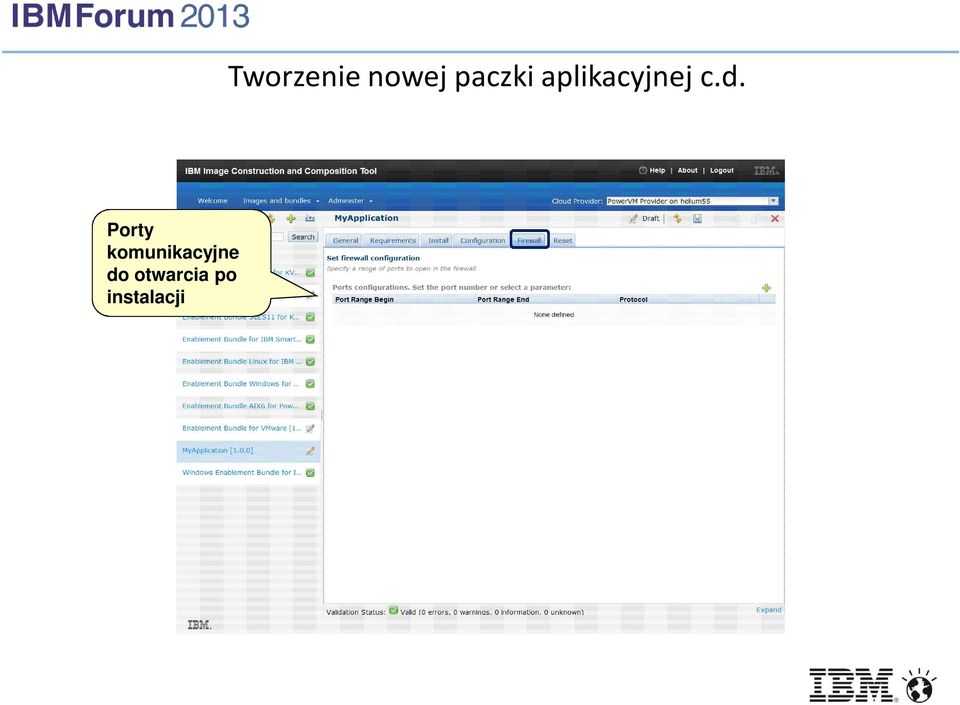Select the Firewall tab
960x705 pixels.
(x=529, y=241)
